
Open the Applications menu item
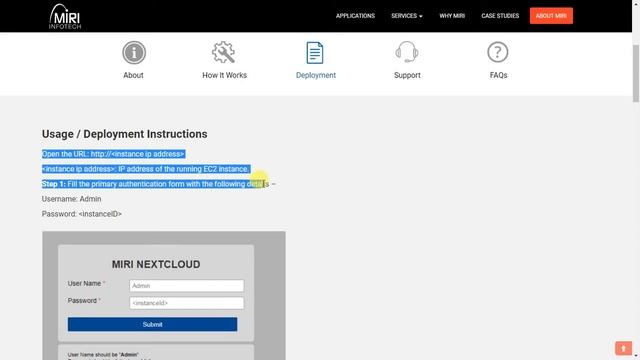click(x=355, y=16)
